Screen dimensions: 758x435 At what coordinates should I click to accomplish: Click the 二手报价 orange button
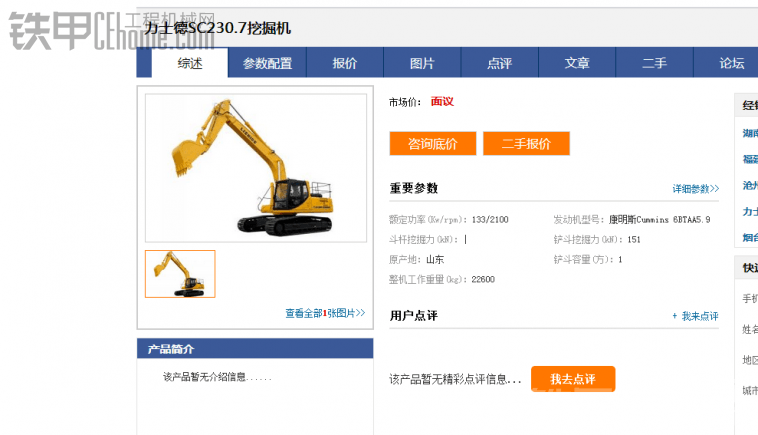tap(526, 144)
